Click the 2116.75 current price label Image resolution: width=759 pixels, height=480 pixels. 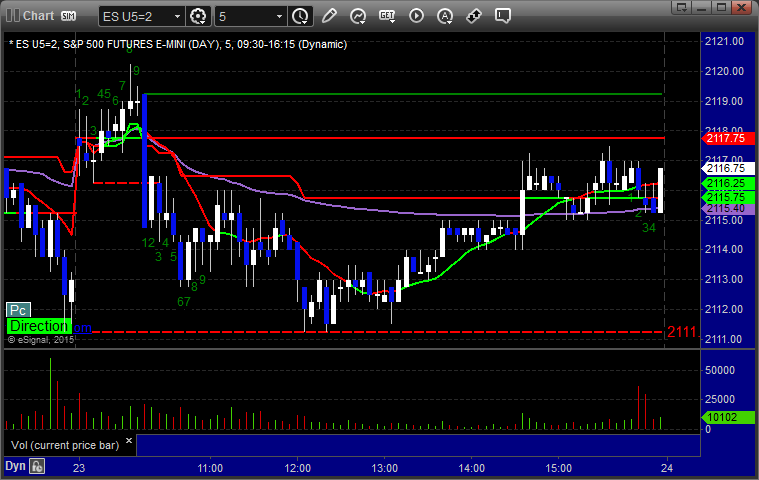click(x=728, y=168)
